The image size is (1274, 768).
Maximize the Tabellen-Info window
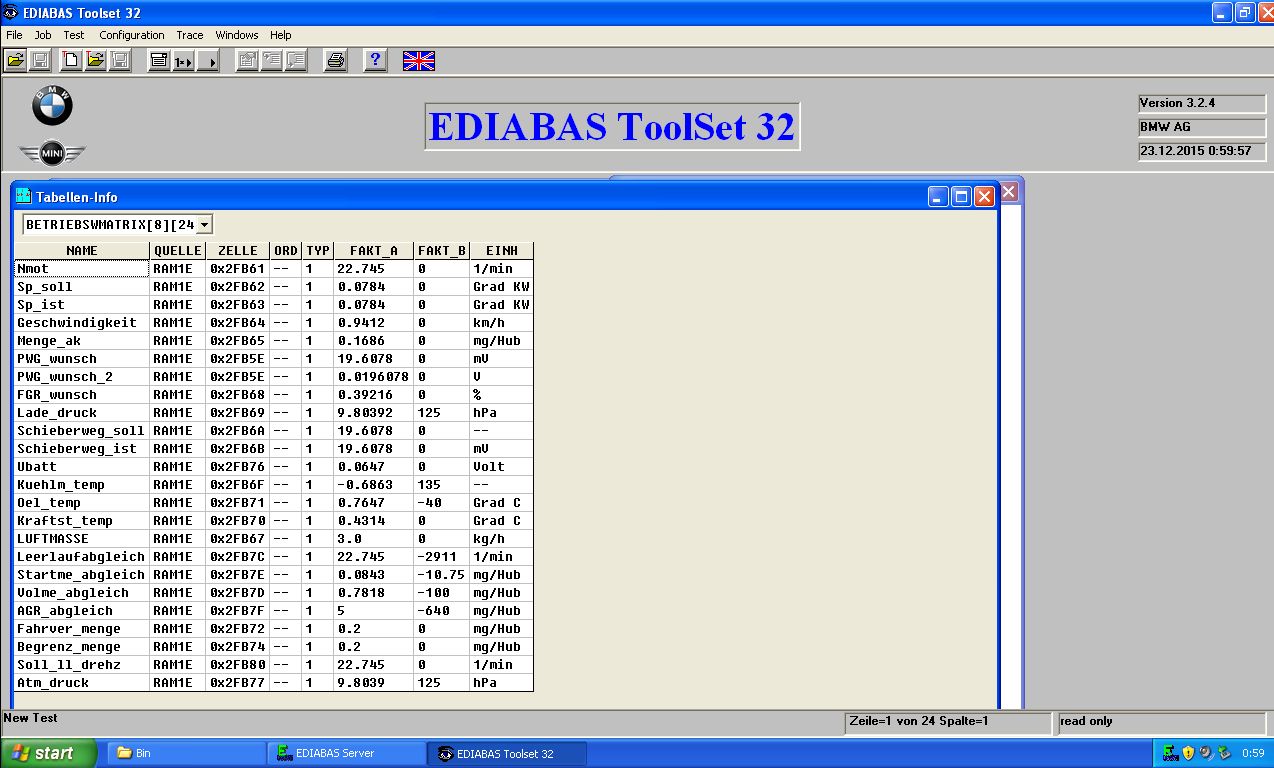pos(961,197)
